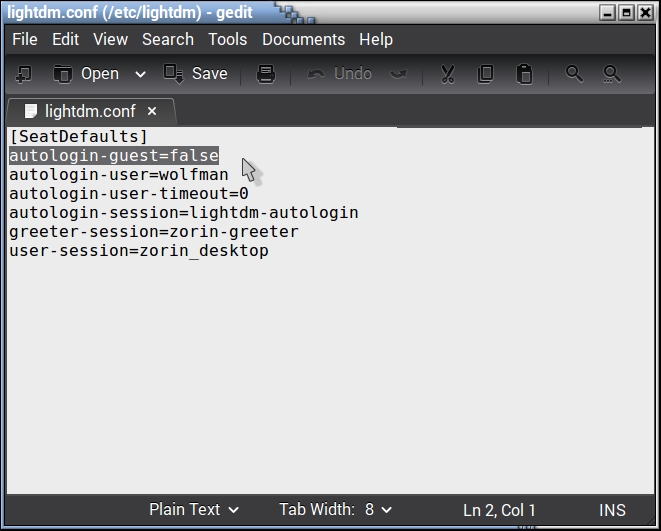Click the Open file button in toolbar

pos(86,74)
